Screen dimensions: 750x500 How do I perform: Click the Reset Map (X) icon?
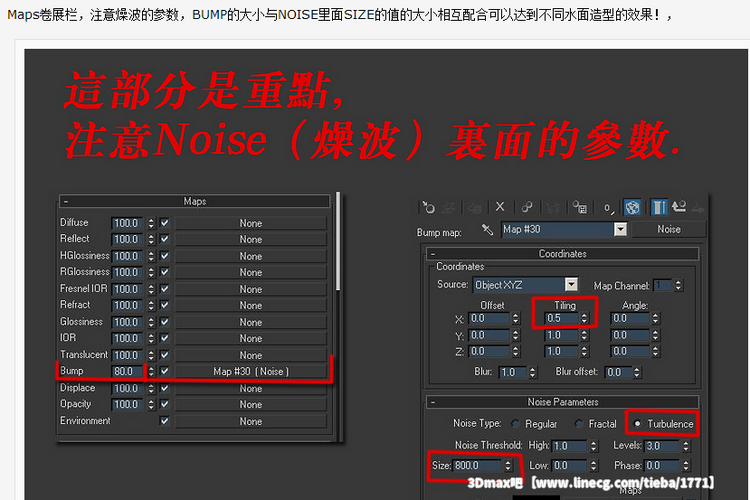(500, 207)
